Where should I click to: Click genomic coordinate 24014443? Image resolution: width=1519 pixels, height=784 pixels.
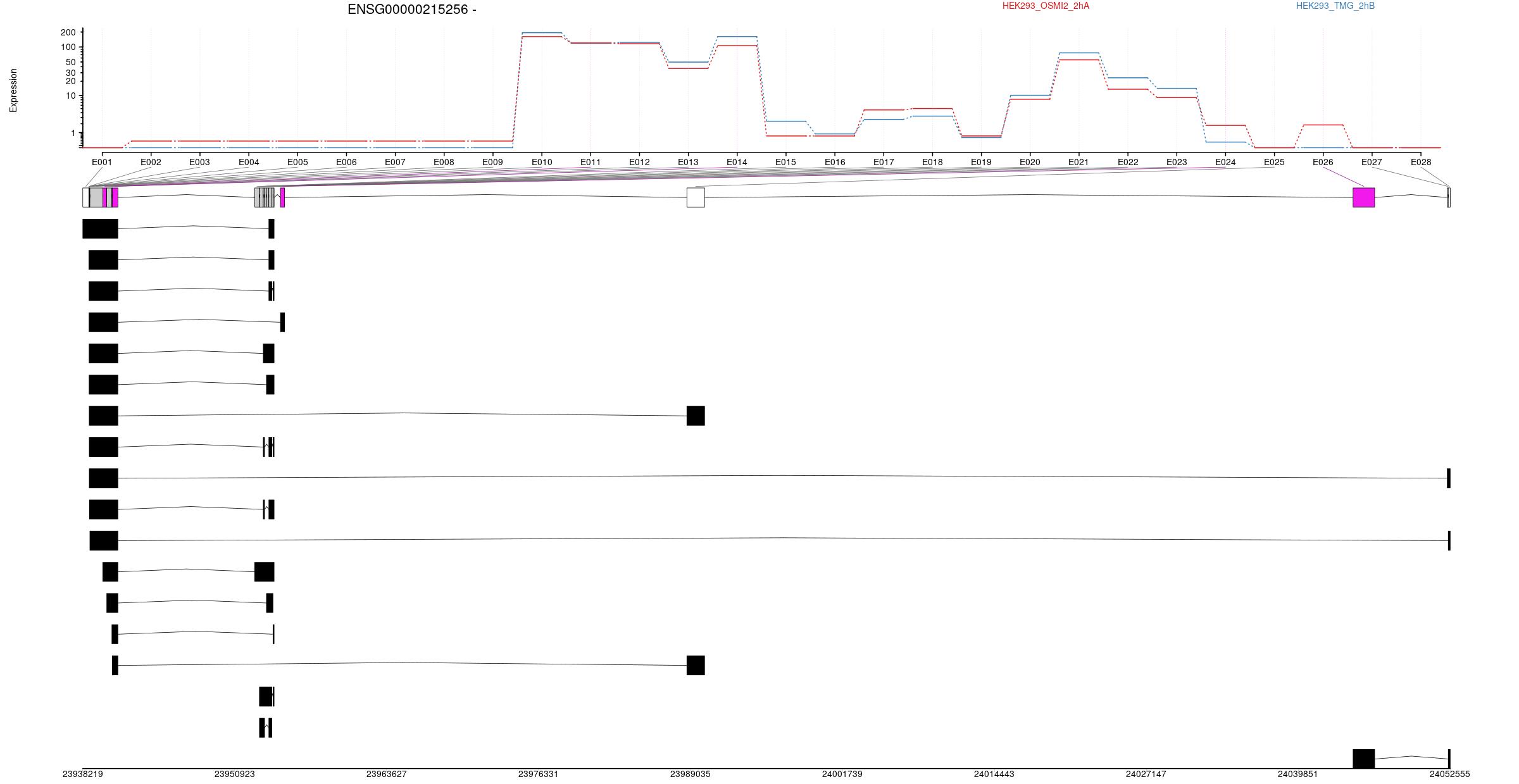(x=994, y=774)
